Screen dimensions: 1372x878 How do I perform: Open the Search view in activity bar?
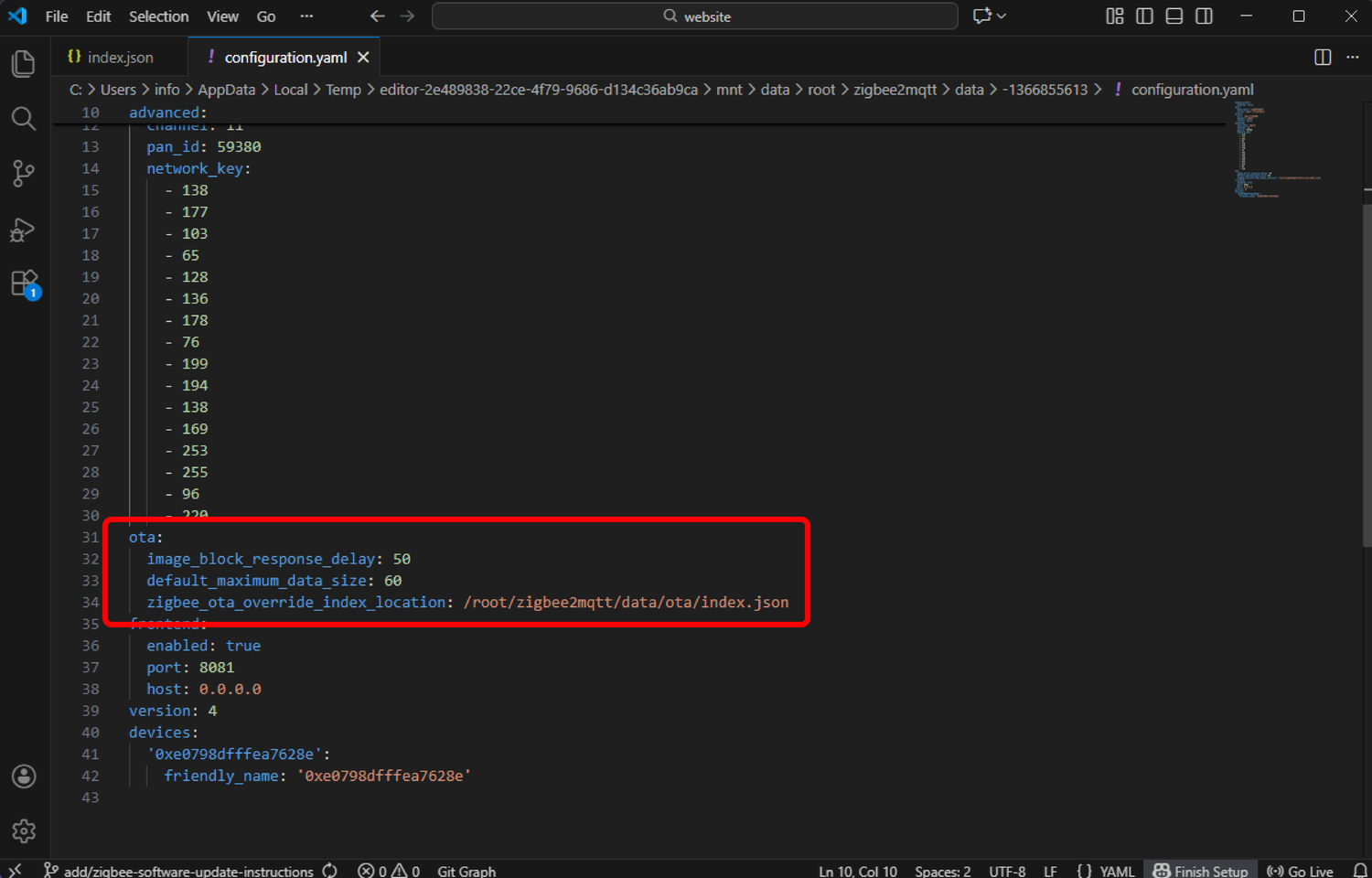[x=24, y=119]
